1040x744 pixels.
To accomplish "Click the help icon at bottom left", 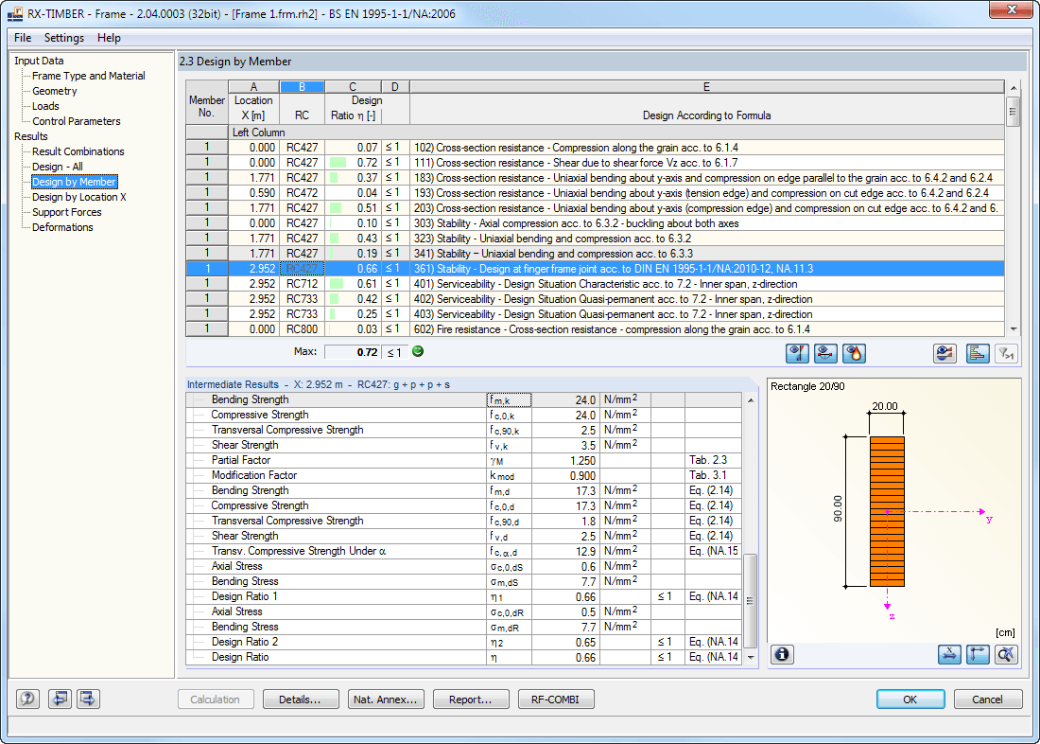I will (x=28, y=699).
